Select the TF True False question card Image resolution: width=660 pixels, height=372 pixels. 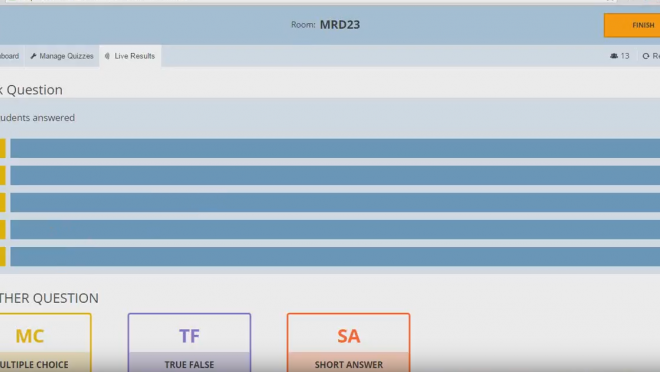pos(189,343)
